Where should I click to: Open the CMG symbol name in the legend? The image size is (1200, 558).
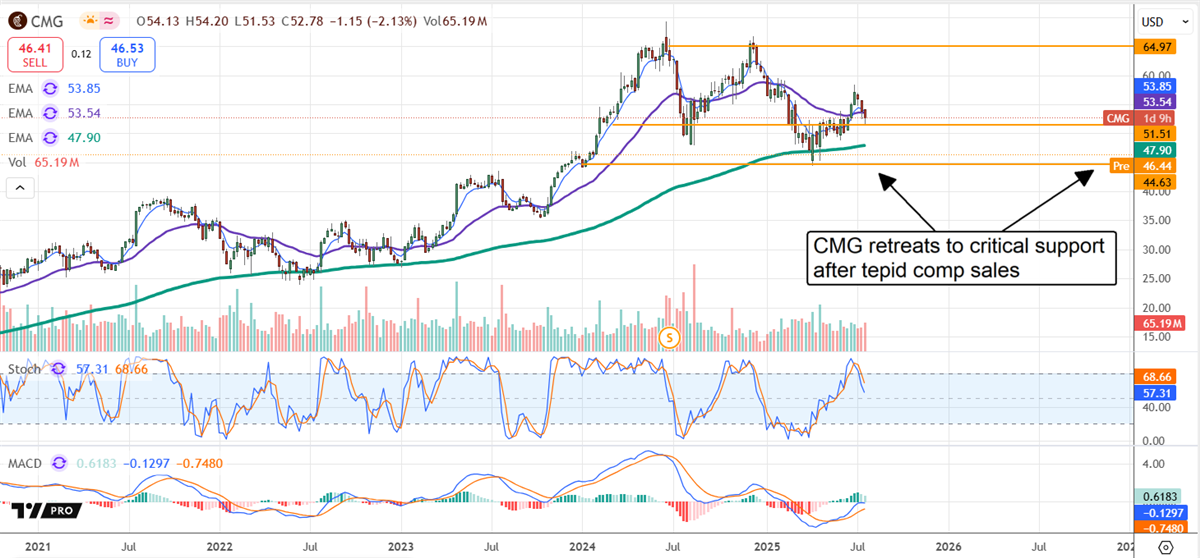tap(48, 22)
